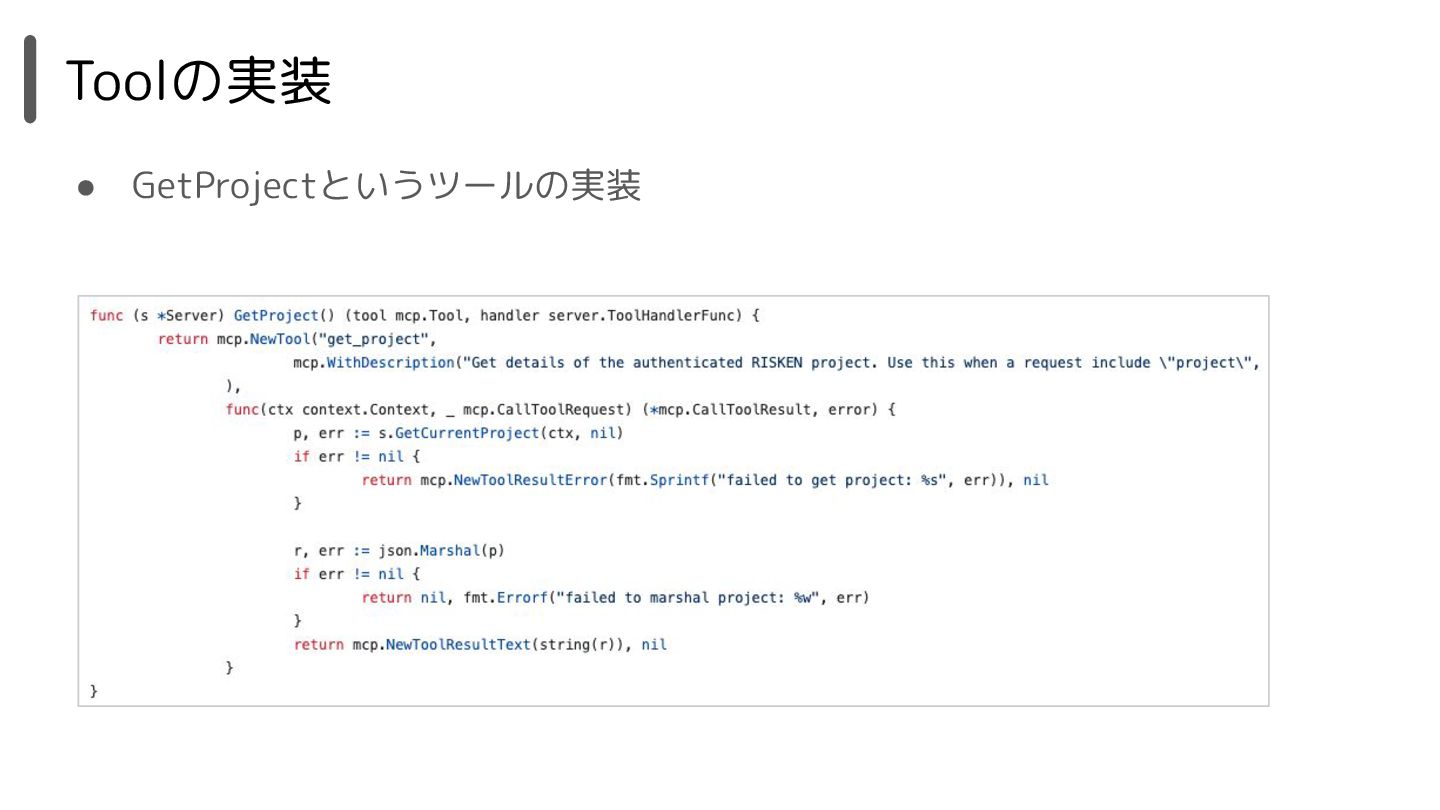1440x810 pixels.
Task: Click the dark vertical bar beside title
Action: click(30, 79)
